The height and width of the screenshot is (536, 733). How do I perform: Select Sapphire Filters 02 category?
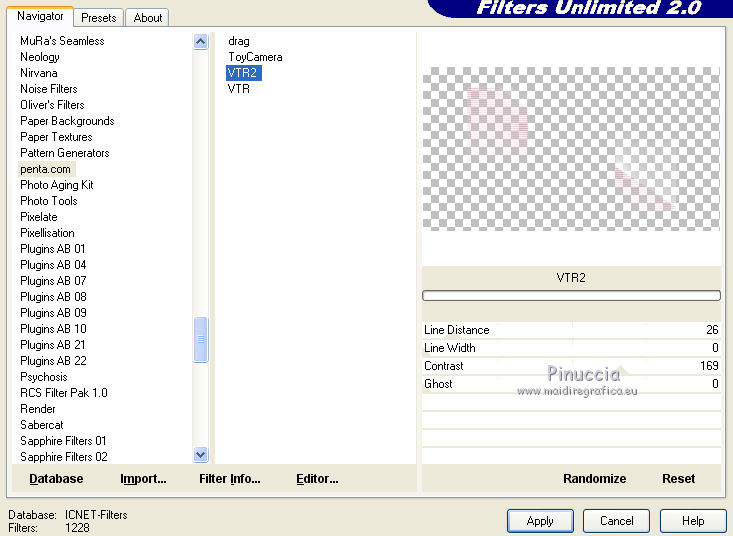click(64, 457)
